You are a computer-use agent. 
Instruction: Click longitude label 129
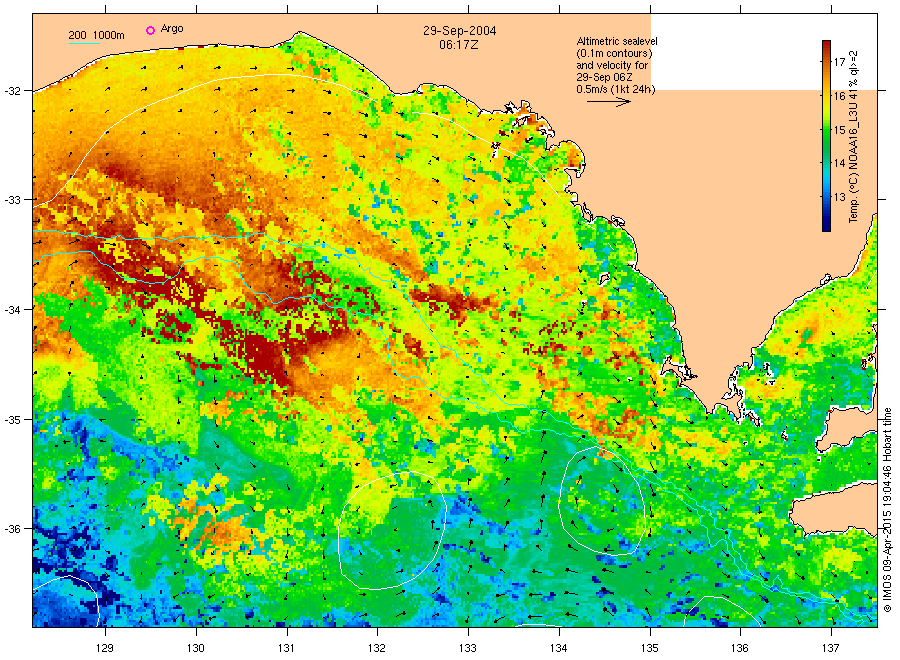(105, 649)
